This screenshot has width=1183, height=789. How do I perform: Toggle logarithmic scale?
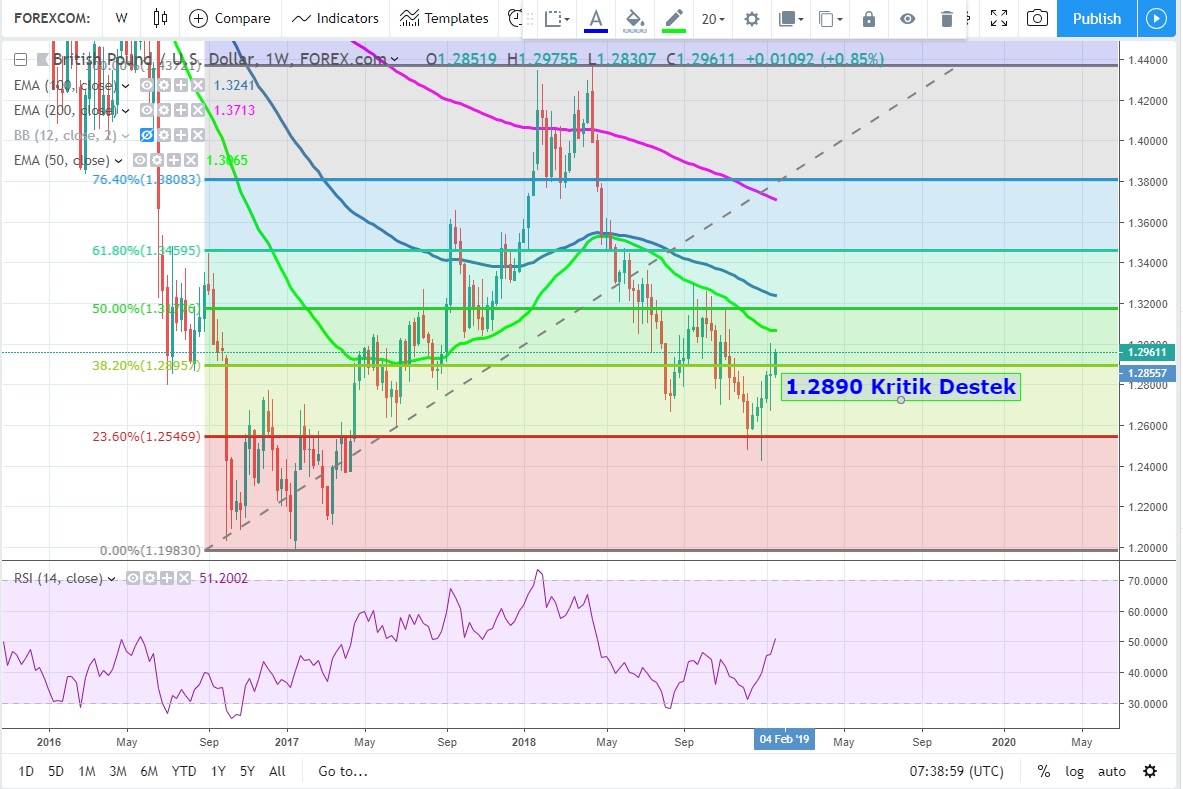1074,771
